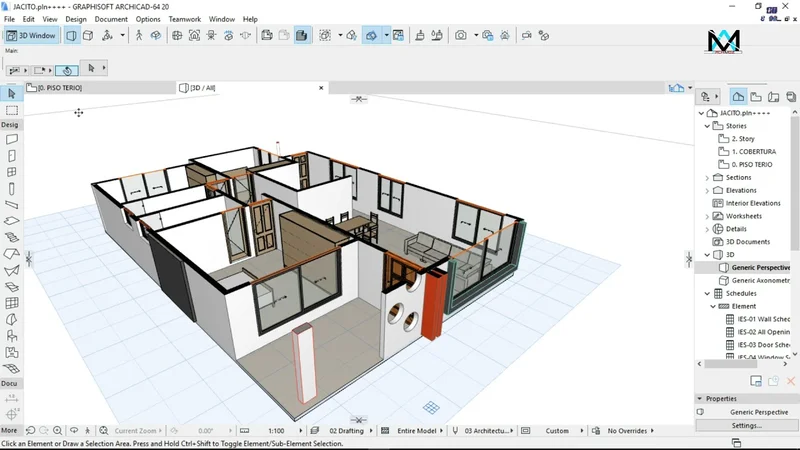Expand the Elevations tree node

point(707,190)
